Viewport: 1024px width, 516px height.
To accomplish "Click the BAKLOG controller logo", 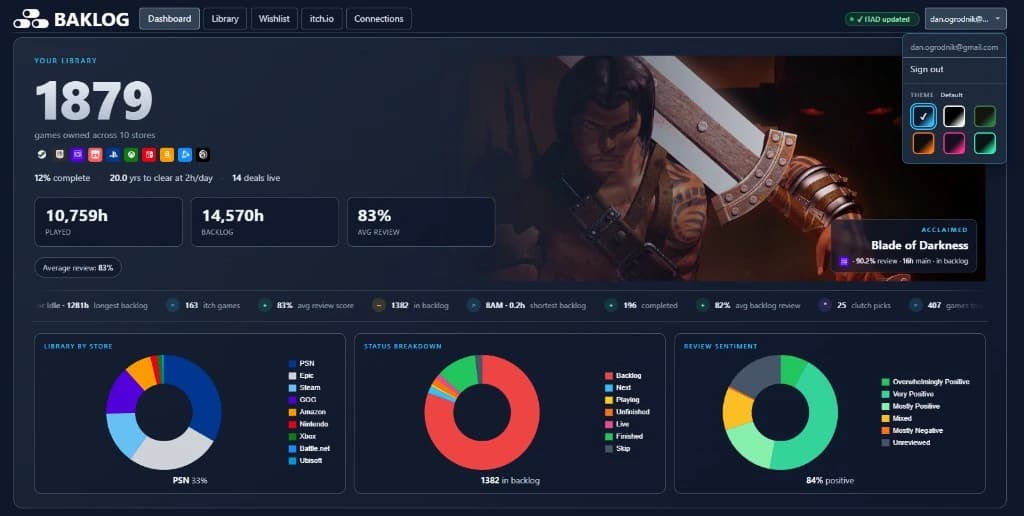I will click(x=31, y=19).
